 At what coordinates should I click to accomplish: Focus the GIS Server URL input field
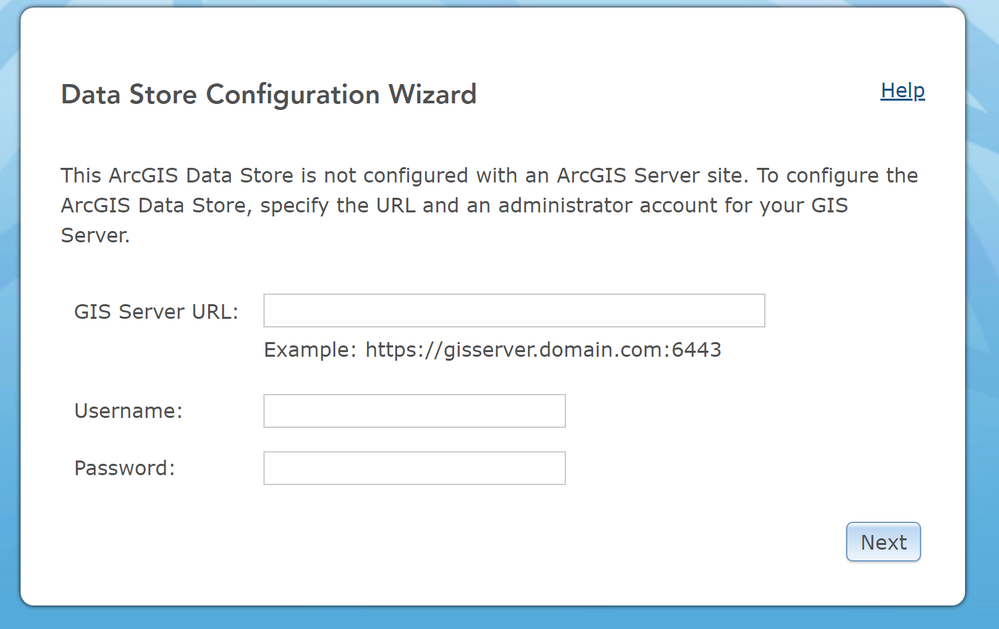pos(514,311)
